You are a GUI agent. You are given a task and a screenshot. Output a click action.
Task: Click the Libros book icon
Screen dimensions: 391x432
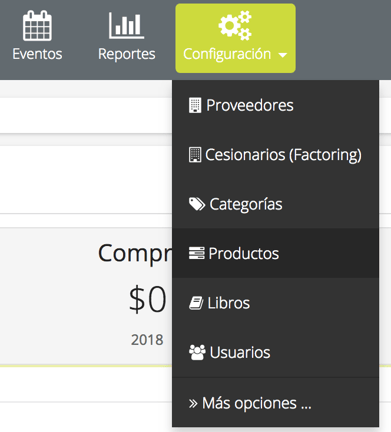coord(196,303)
